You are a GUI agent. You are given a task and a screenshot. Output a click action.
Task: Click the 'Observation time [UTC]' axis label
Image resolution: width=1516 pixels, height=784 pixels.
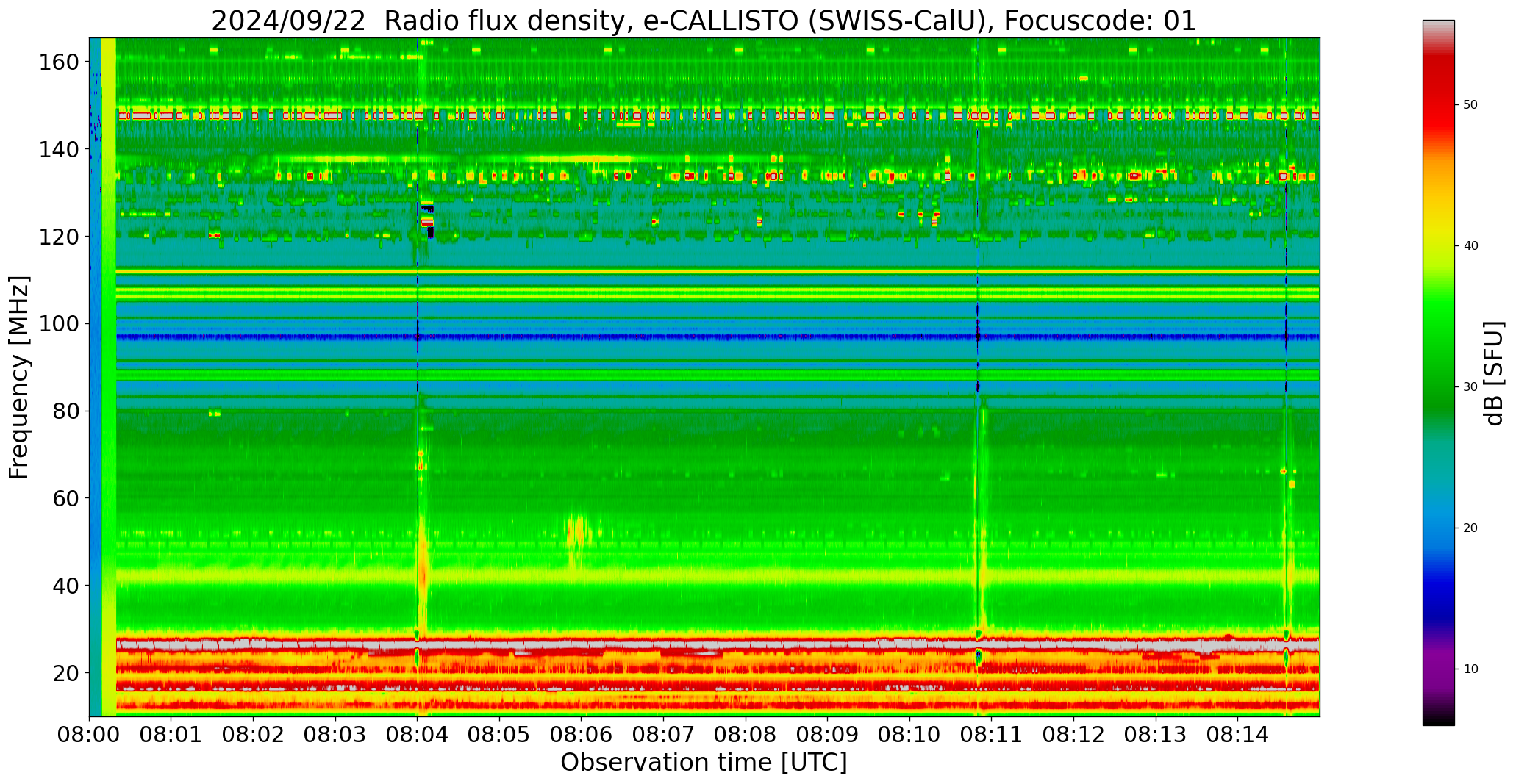coord(704,763)
